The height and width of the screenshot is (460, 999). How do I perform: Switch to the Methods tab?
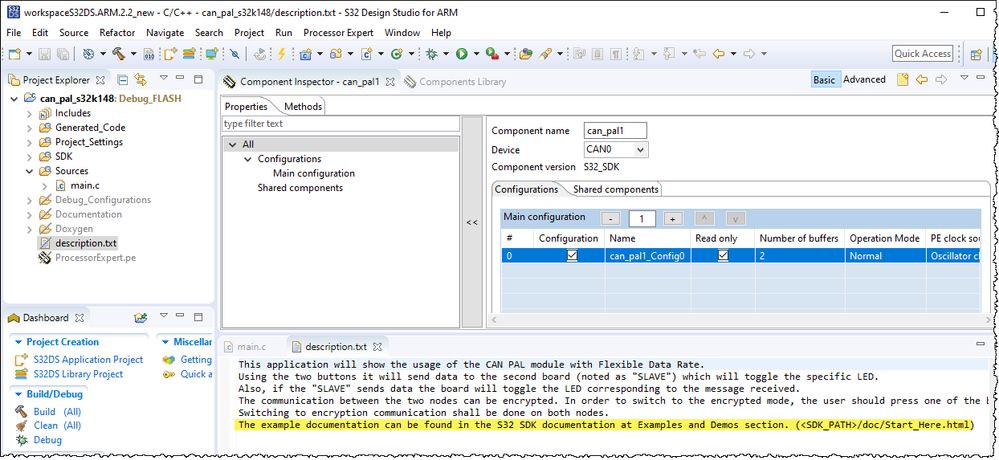[303, 106]
